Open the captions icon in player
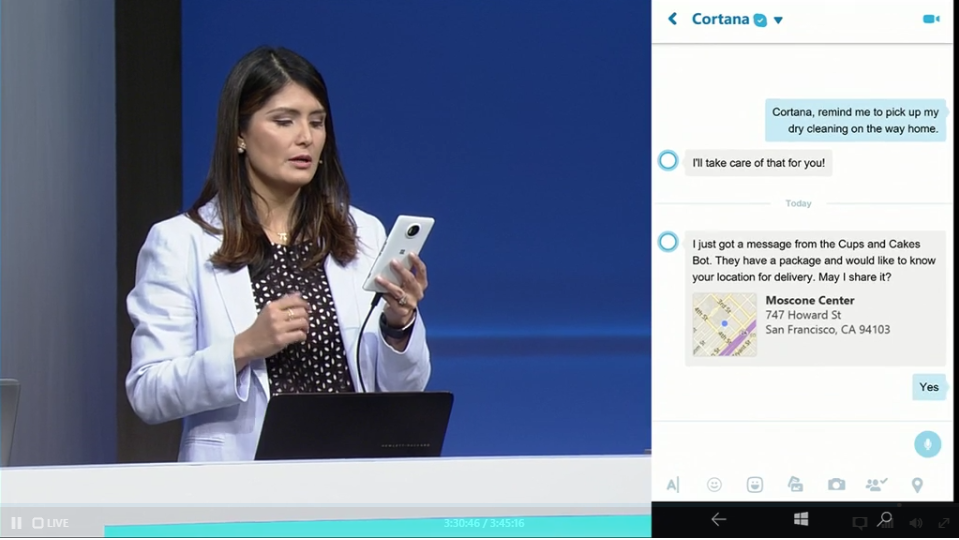 [859, 523]
